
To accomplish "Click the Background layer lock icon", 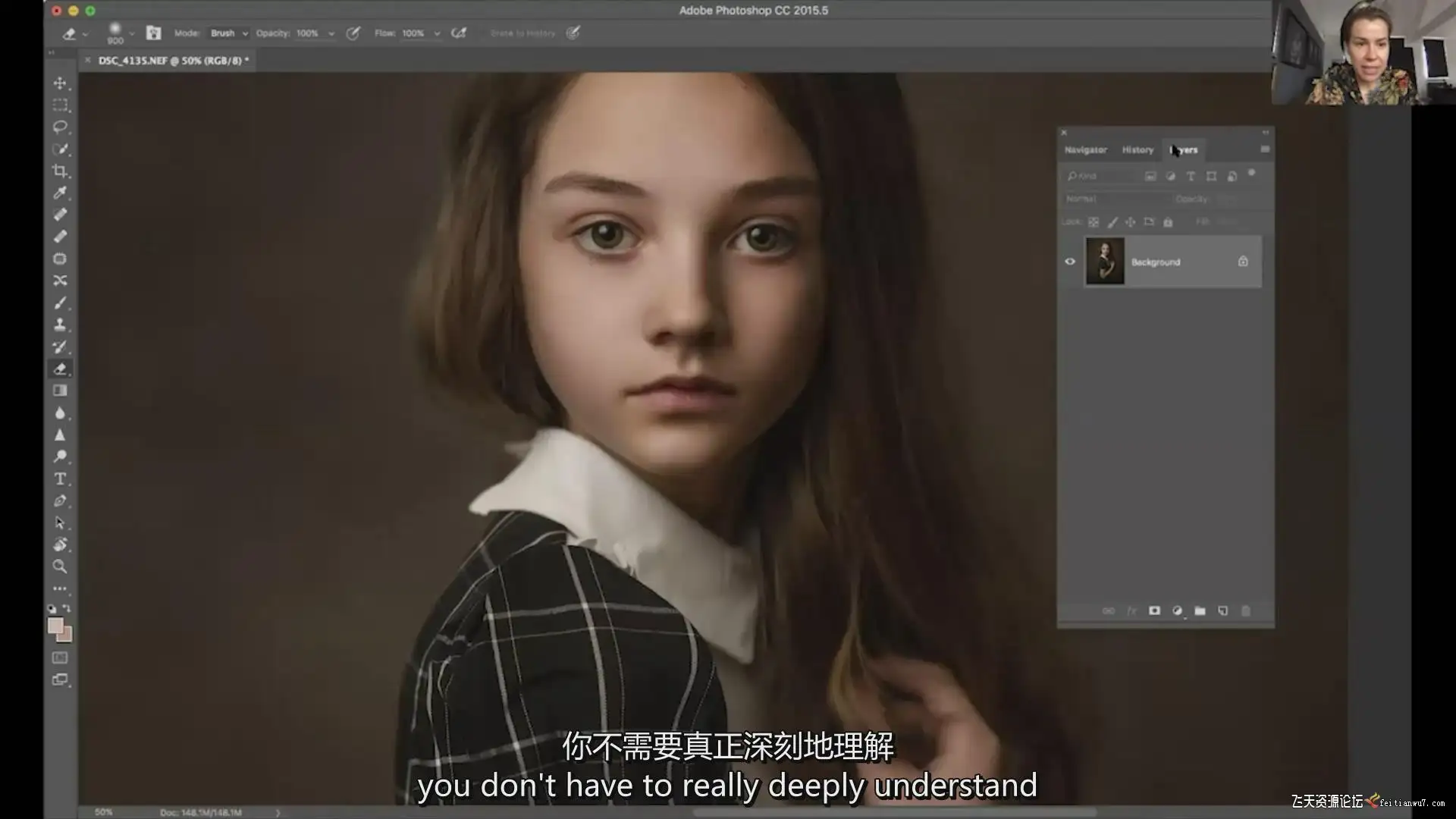I will click(x=1243, y=262).
